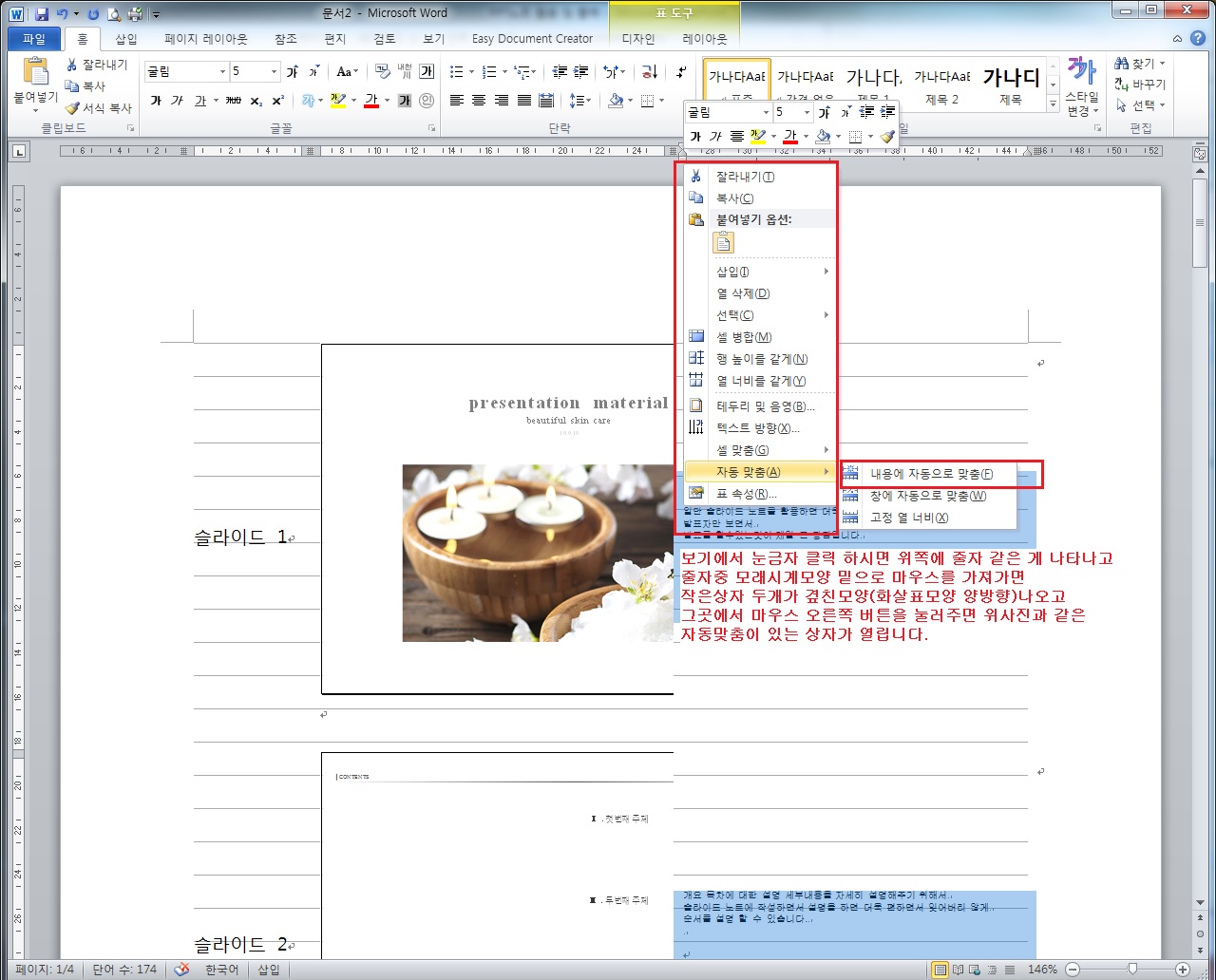Toggle italic 가 in ribbon 글꼴 group
Screen dimensions: 1216x980
point(178,100)
